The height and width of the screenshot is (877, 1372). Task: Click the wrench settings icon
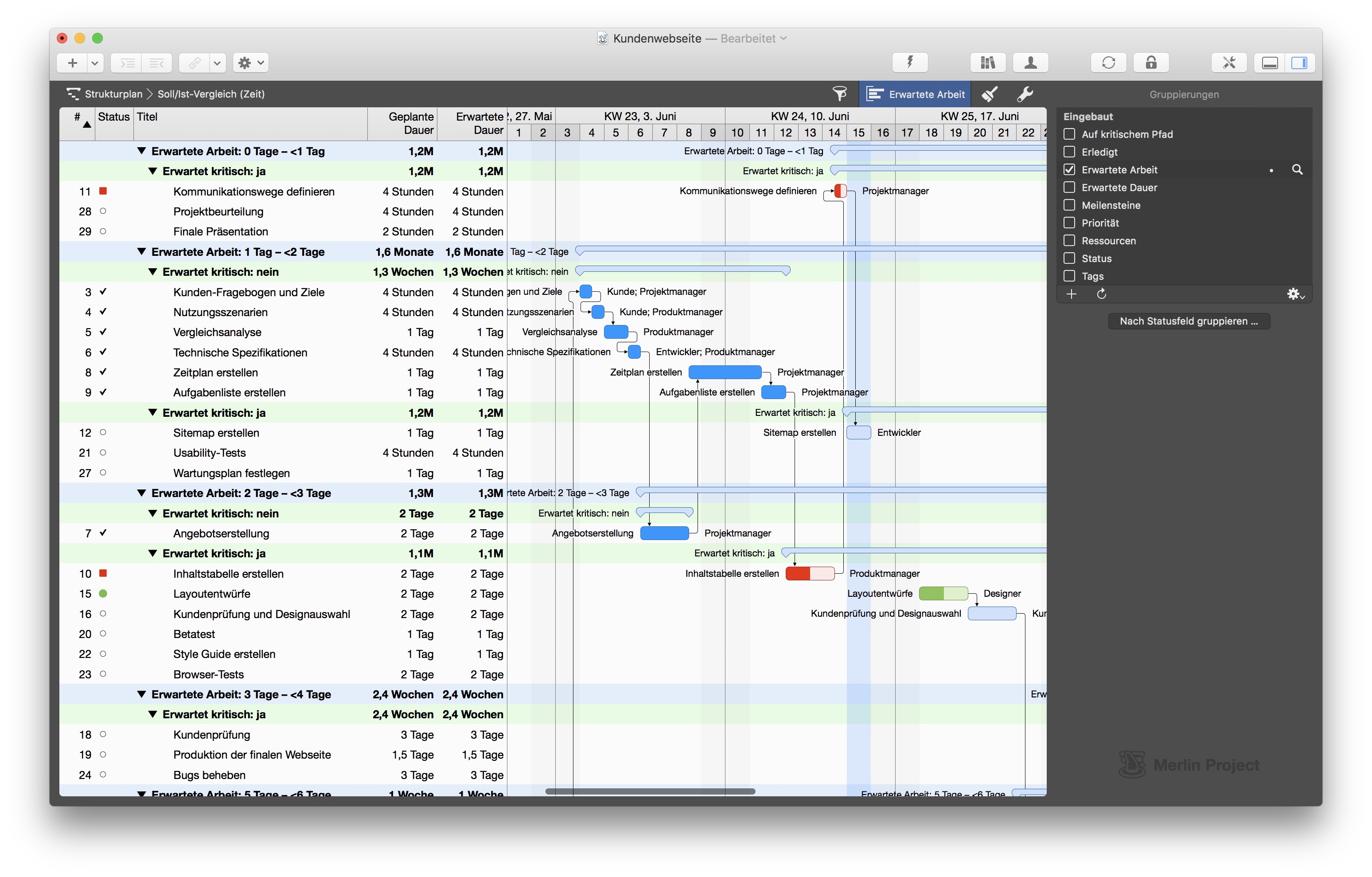tap(1025, 94)
